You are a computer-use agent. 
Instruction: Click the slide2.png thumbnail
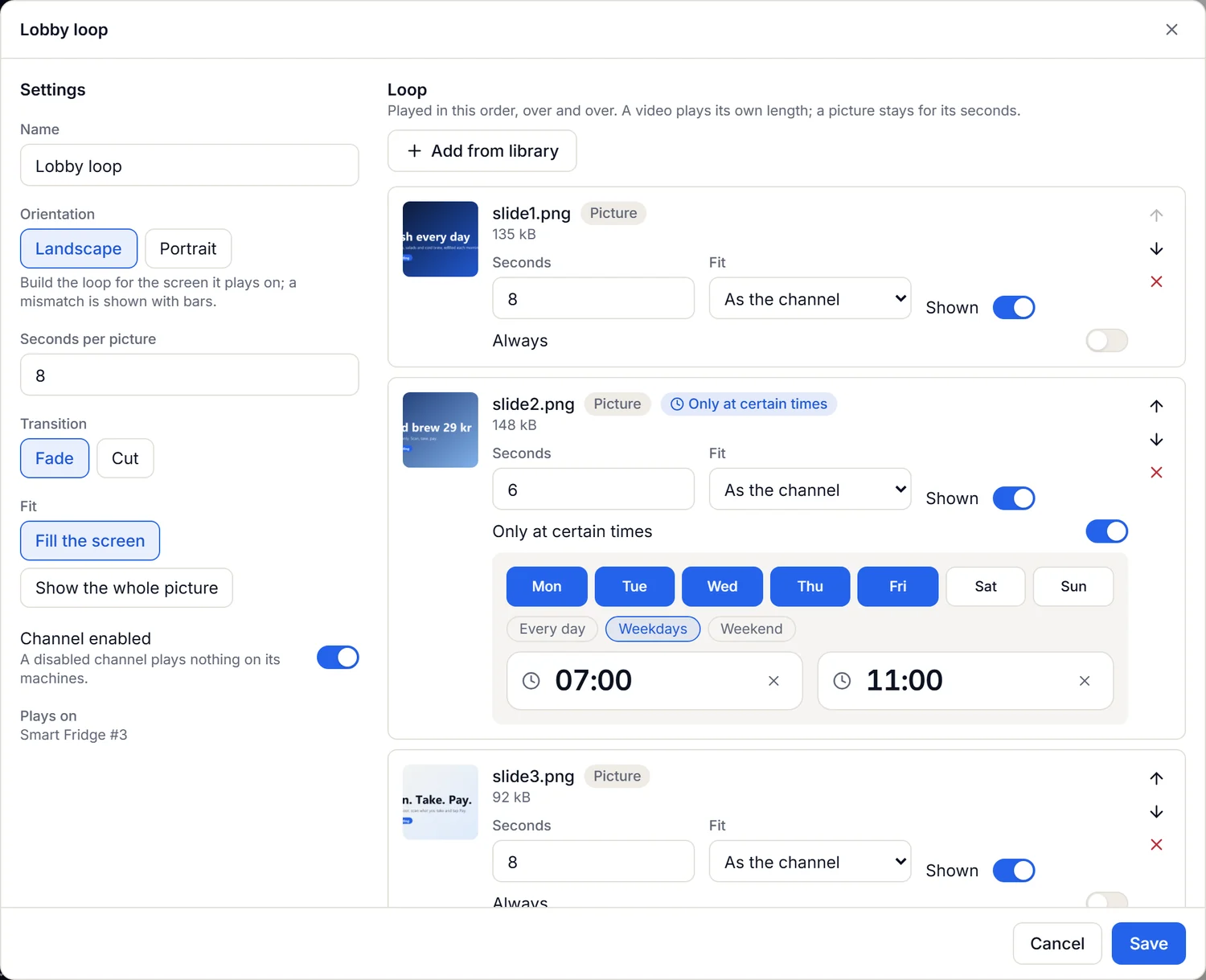[441, 430]
